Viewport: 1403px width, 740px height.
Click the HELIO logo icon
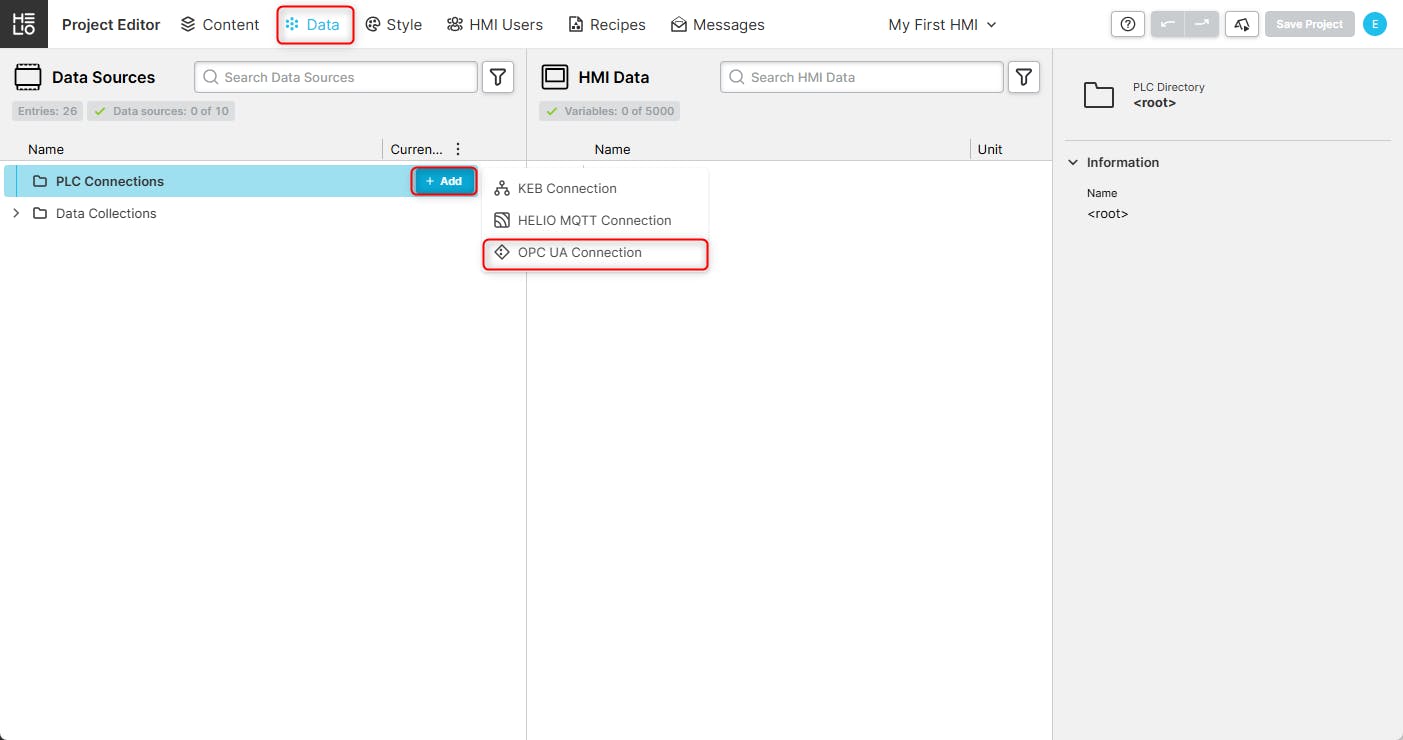(x=24, y=24)
